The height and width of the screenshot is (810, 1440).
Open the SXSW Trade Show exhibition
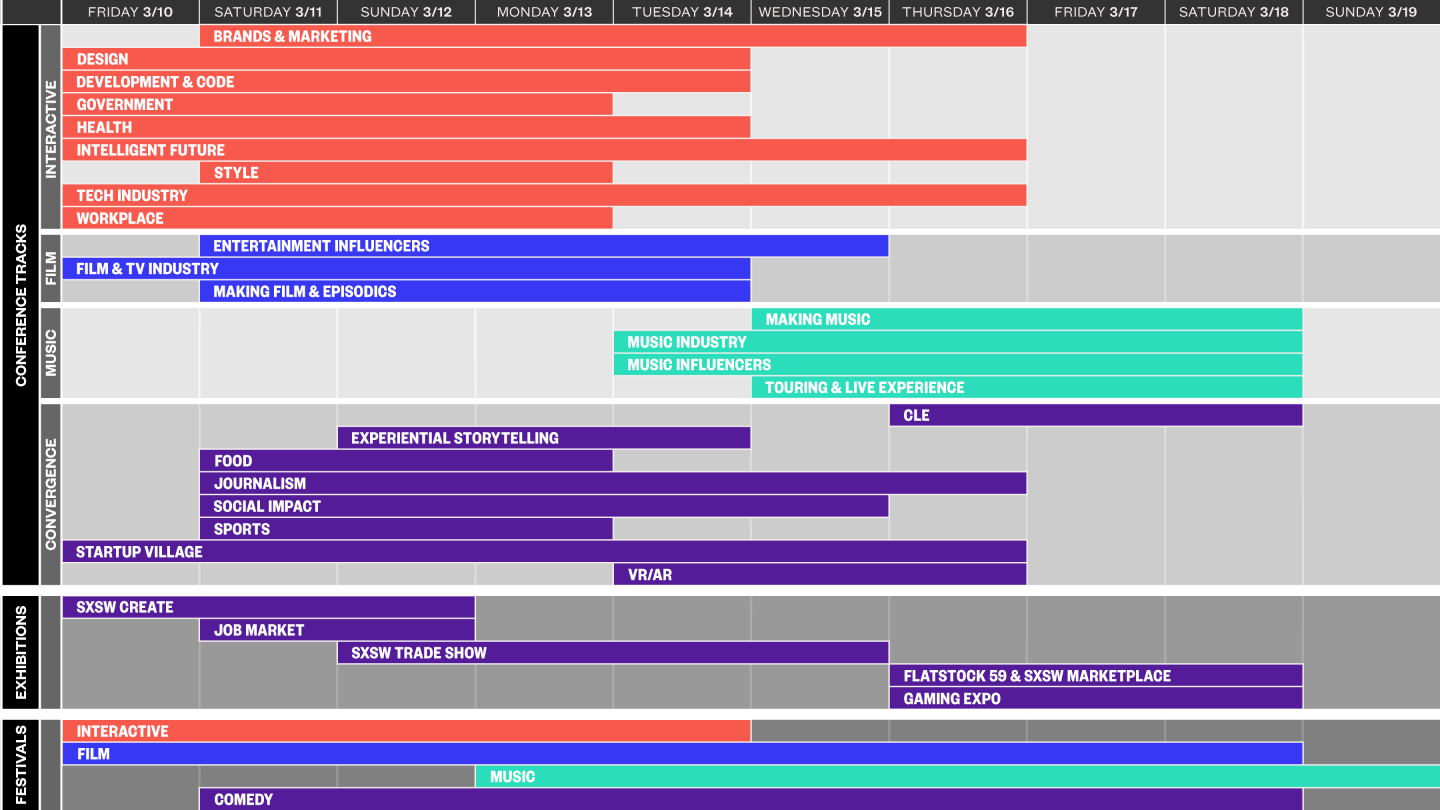tap(613, 653)
